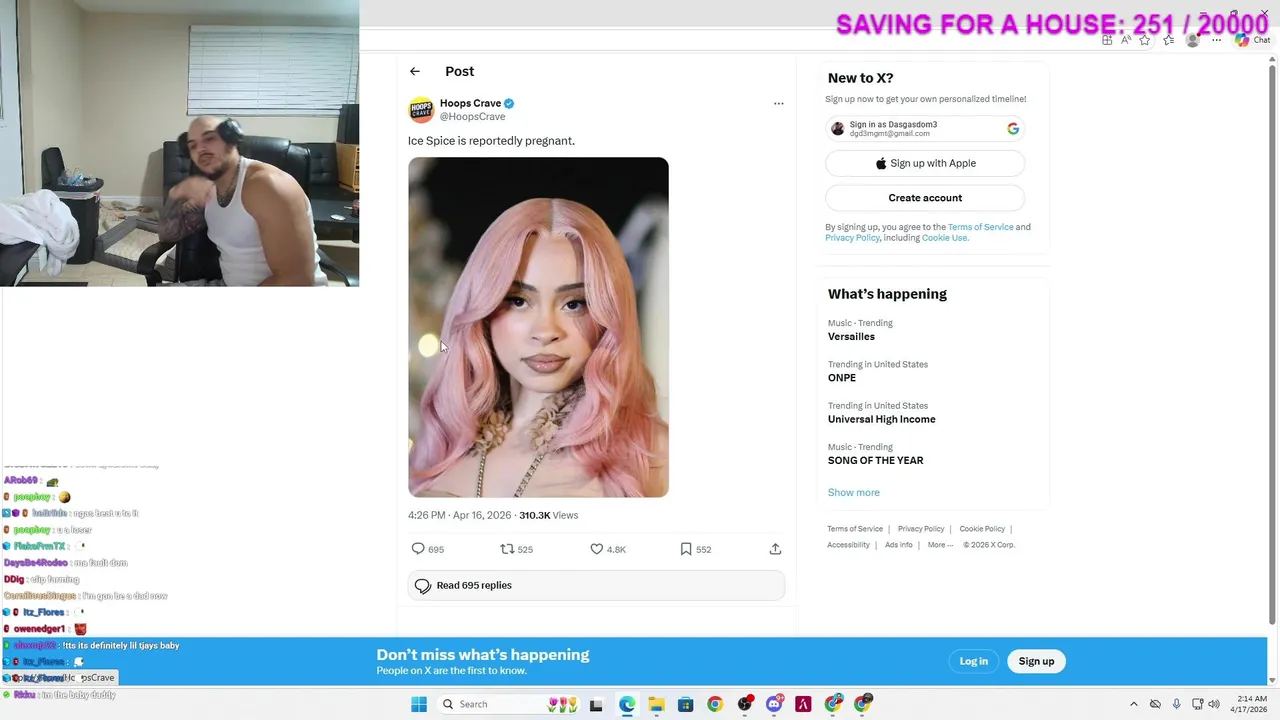
Task: Click the share post icon
Action: point(775,549)
